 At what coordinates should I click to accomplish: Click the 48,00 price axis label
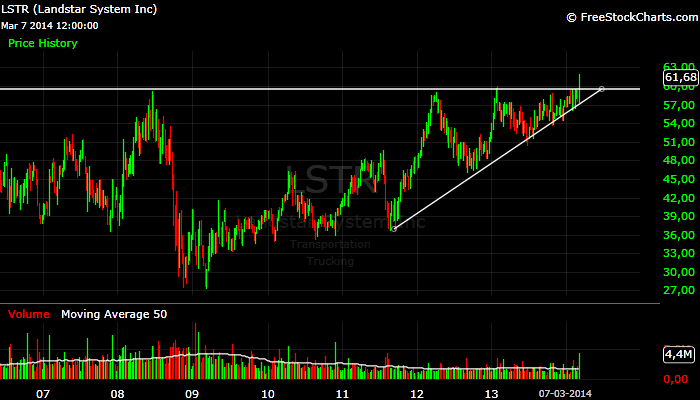pos(679,161)
